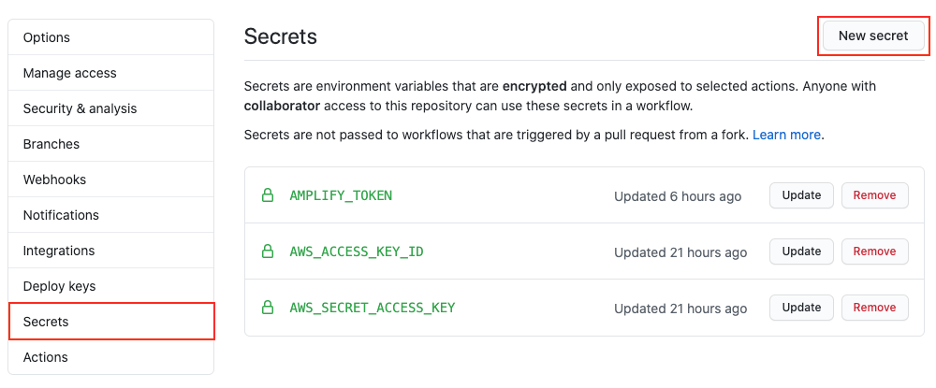Screen dimensions: 936x388
Task: Open the Learn more link
Action: pos(786,135)
